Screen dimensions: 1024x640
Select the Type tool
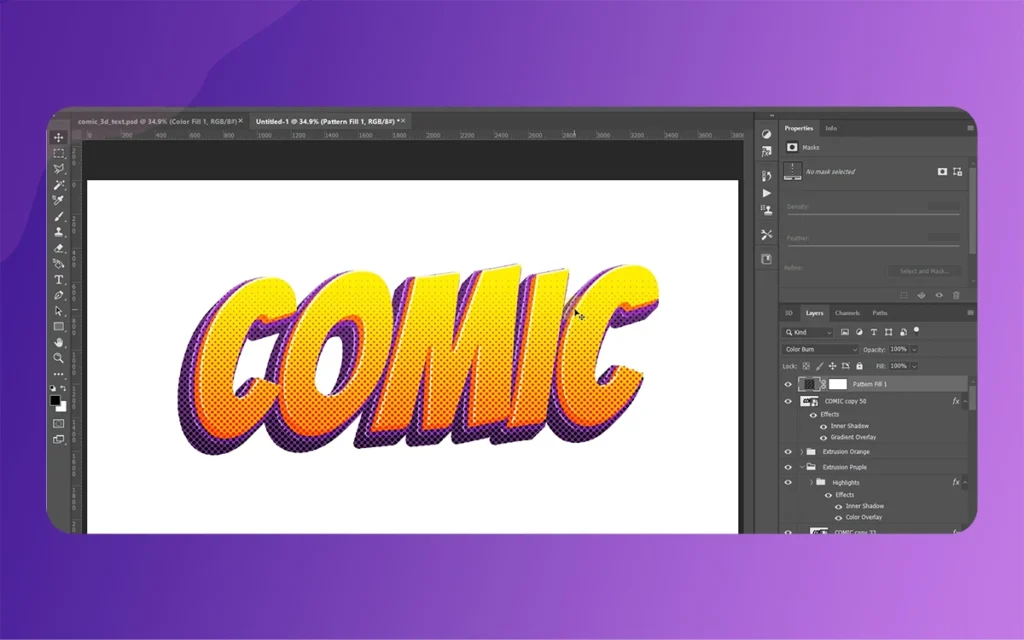[59, 280]
